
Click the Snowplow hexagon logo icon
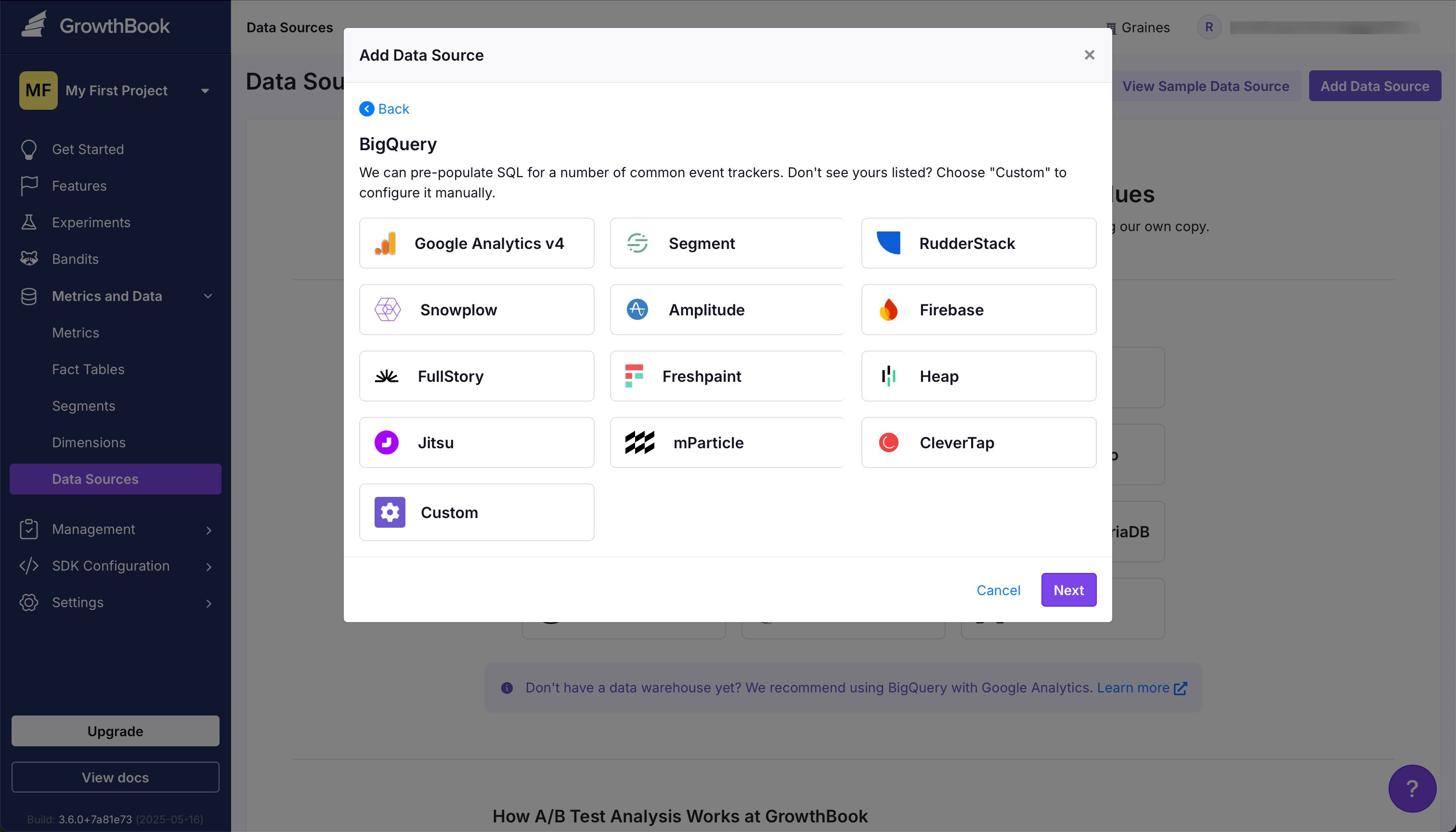[x=388, y=310]
